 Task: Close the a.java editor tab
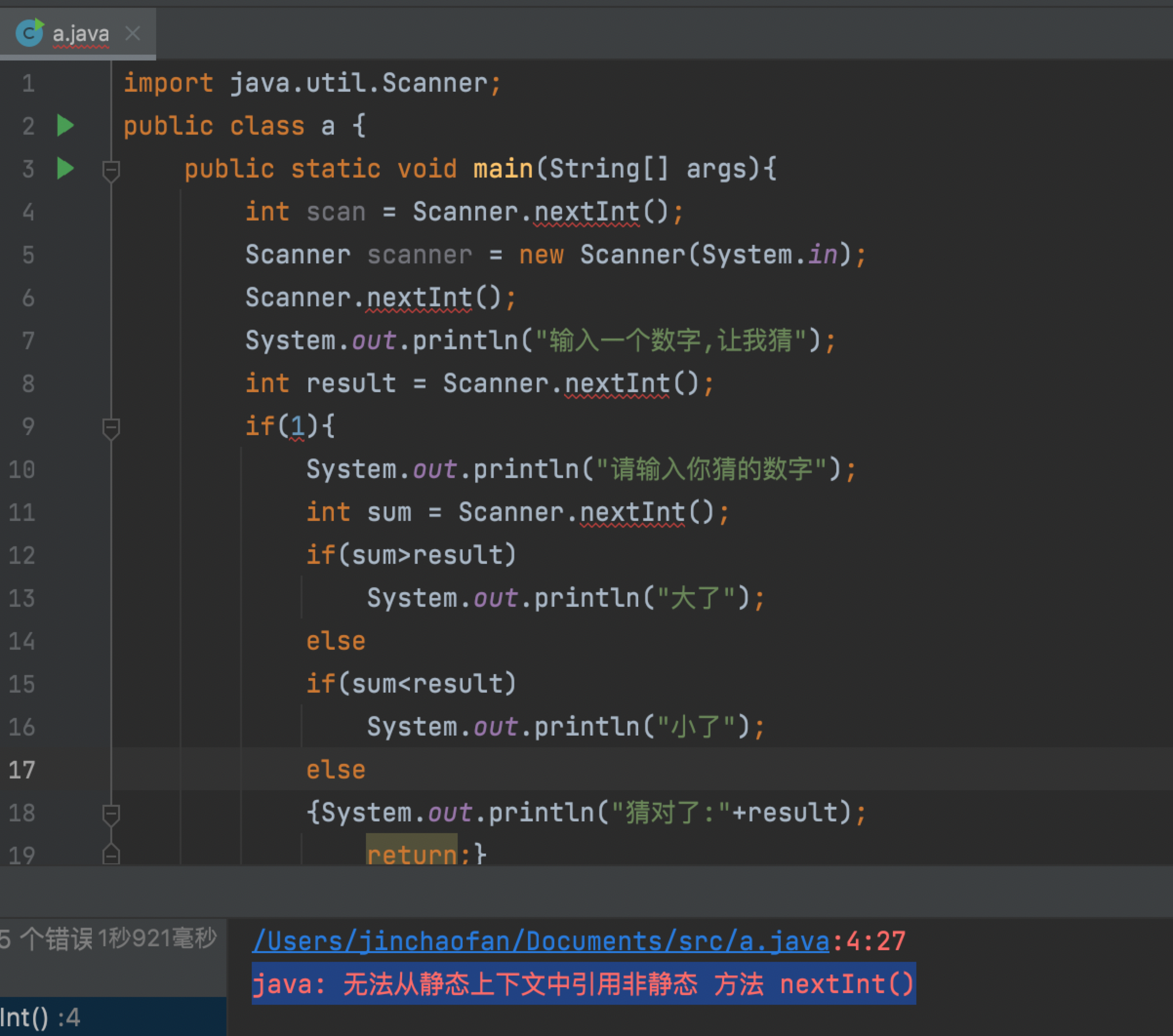pos(133,33)
